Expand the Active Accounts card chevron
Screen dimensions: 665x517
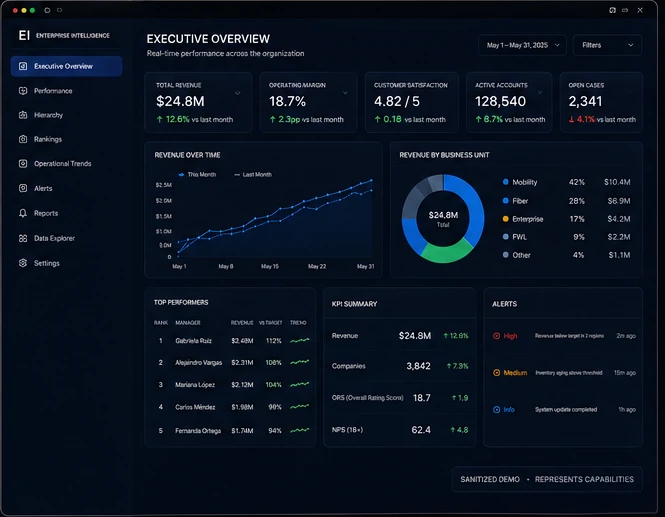coord(540,92)
